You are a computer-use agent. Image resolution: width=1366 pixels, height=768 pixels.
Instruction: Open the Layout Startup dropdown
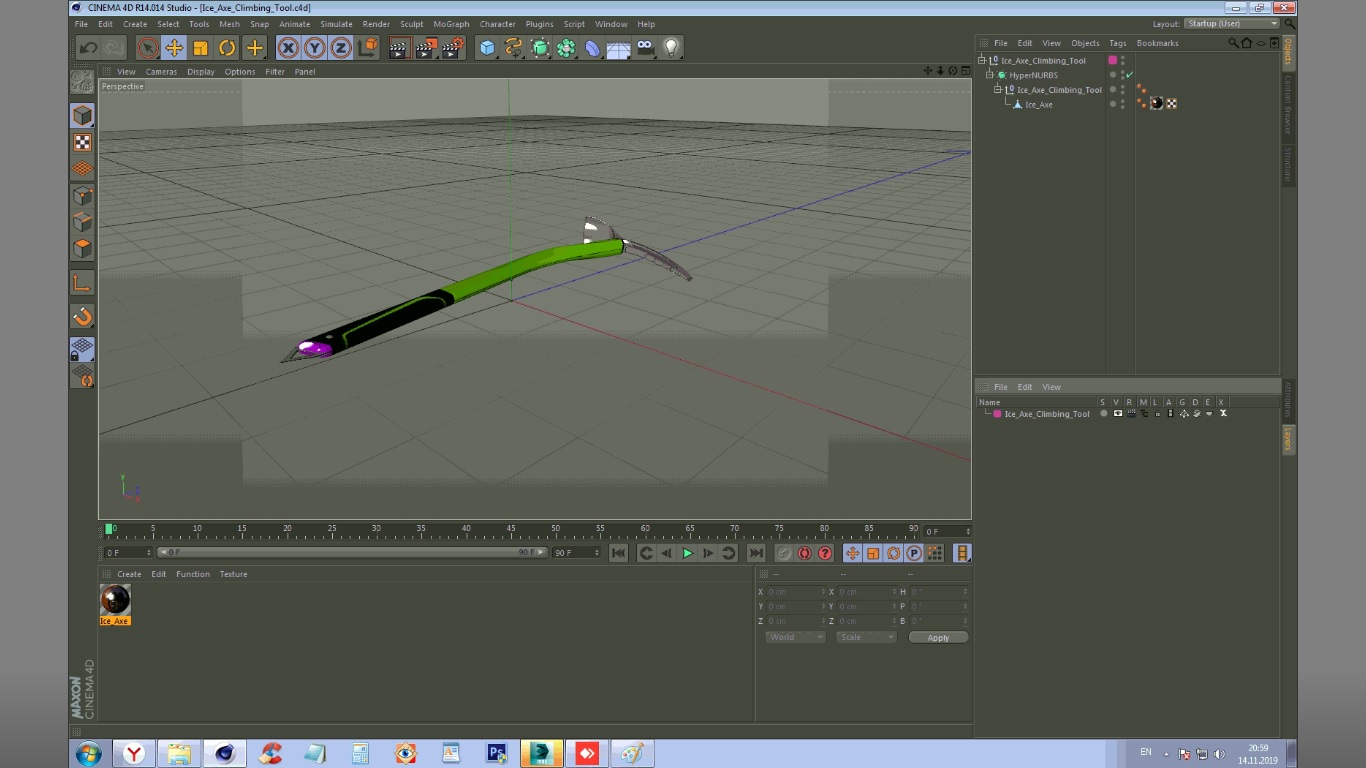1232,24
